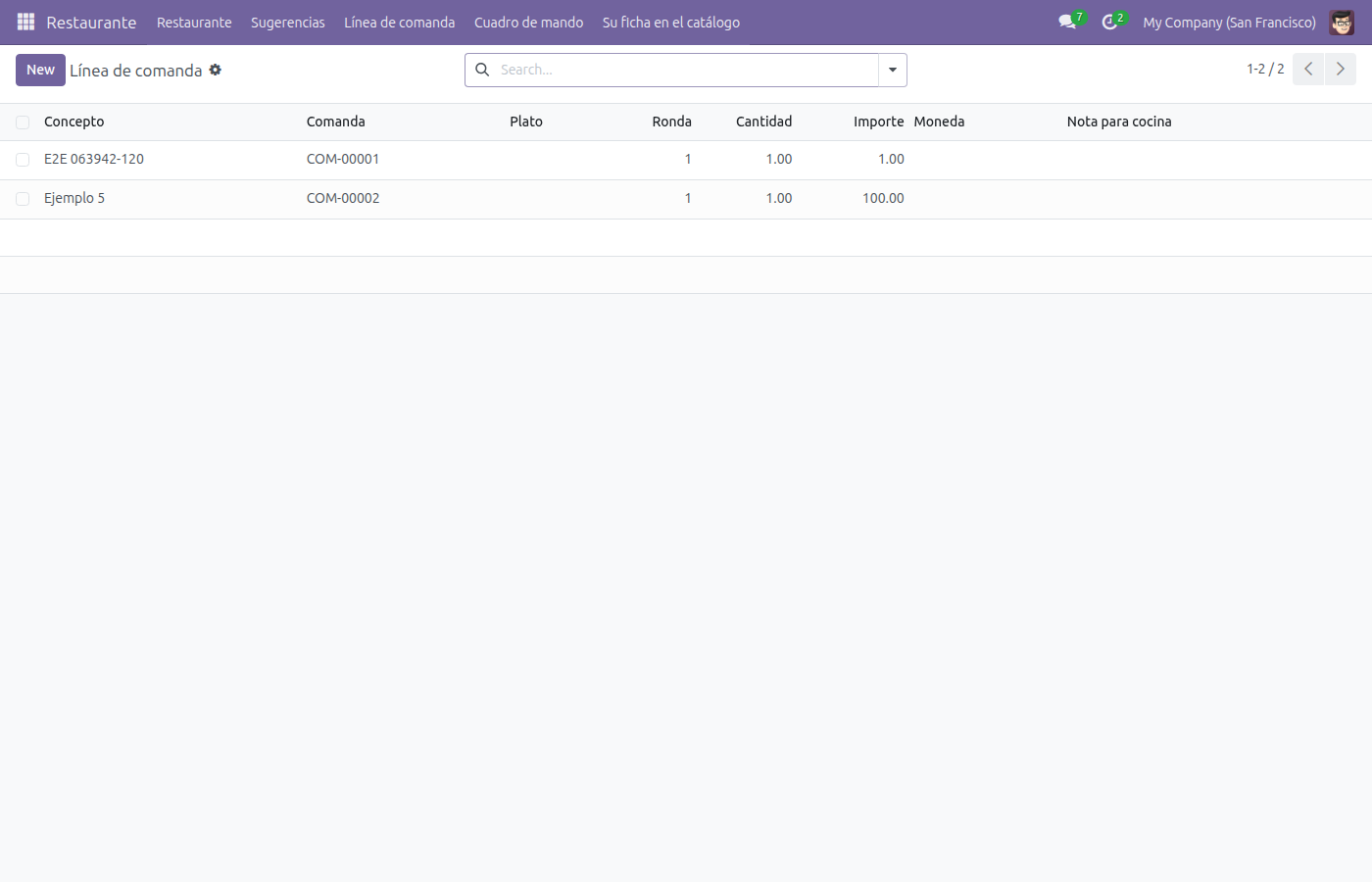Click the New button
This screenshot has height=882, width=1372.
pyautogui.click(x=40, y=70)
